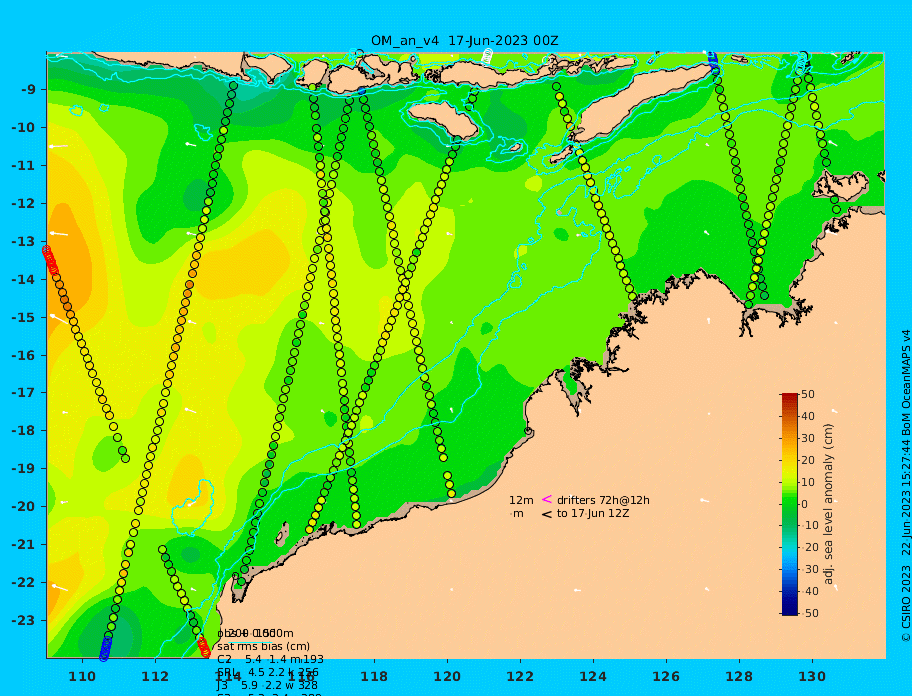Click the latitude axis label "-13"
This screenshot has width=912, height=696.
(x=23, y=241)
